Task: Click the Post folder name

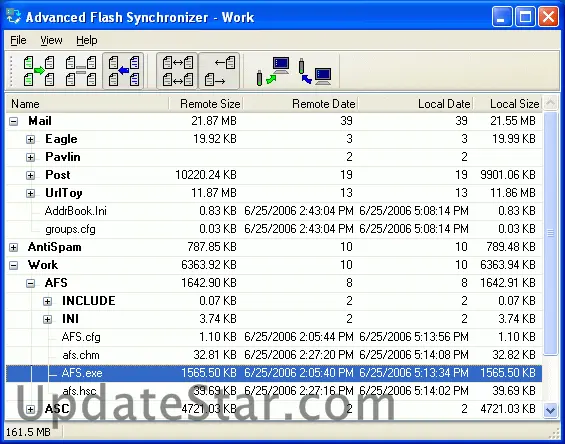Action: coord(58,175)
